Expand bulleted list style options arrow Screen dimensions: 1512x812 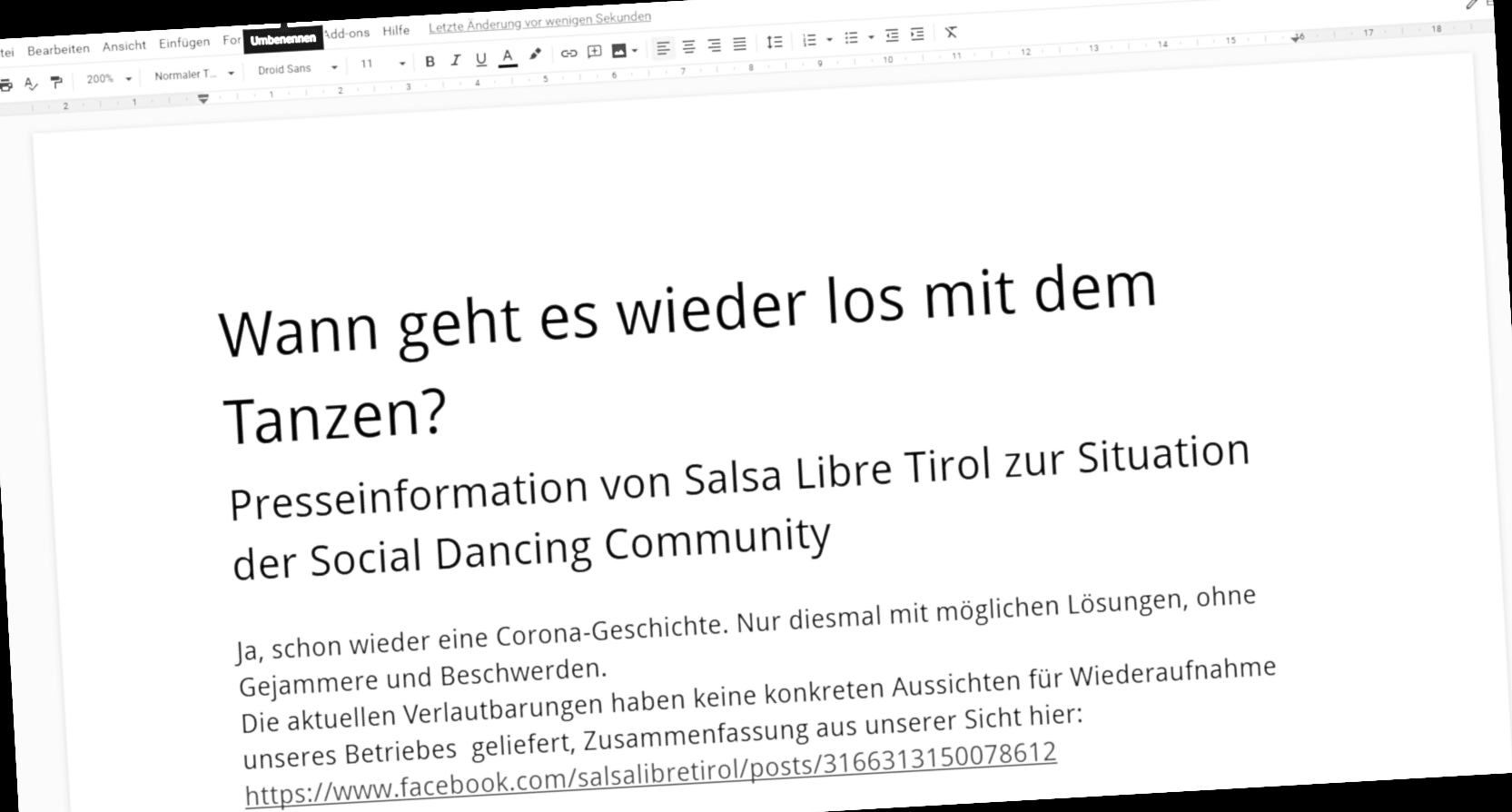click(871, 37)
